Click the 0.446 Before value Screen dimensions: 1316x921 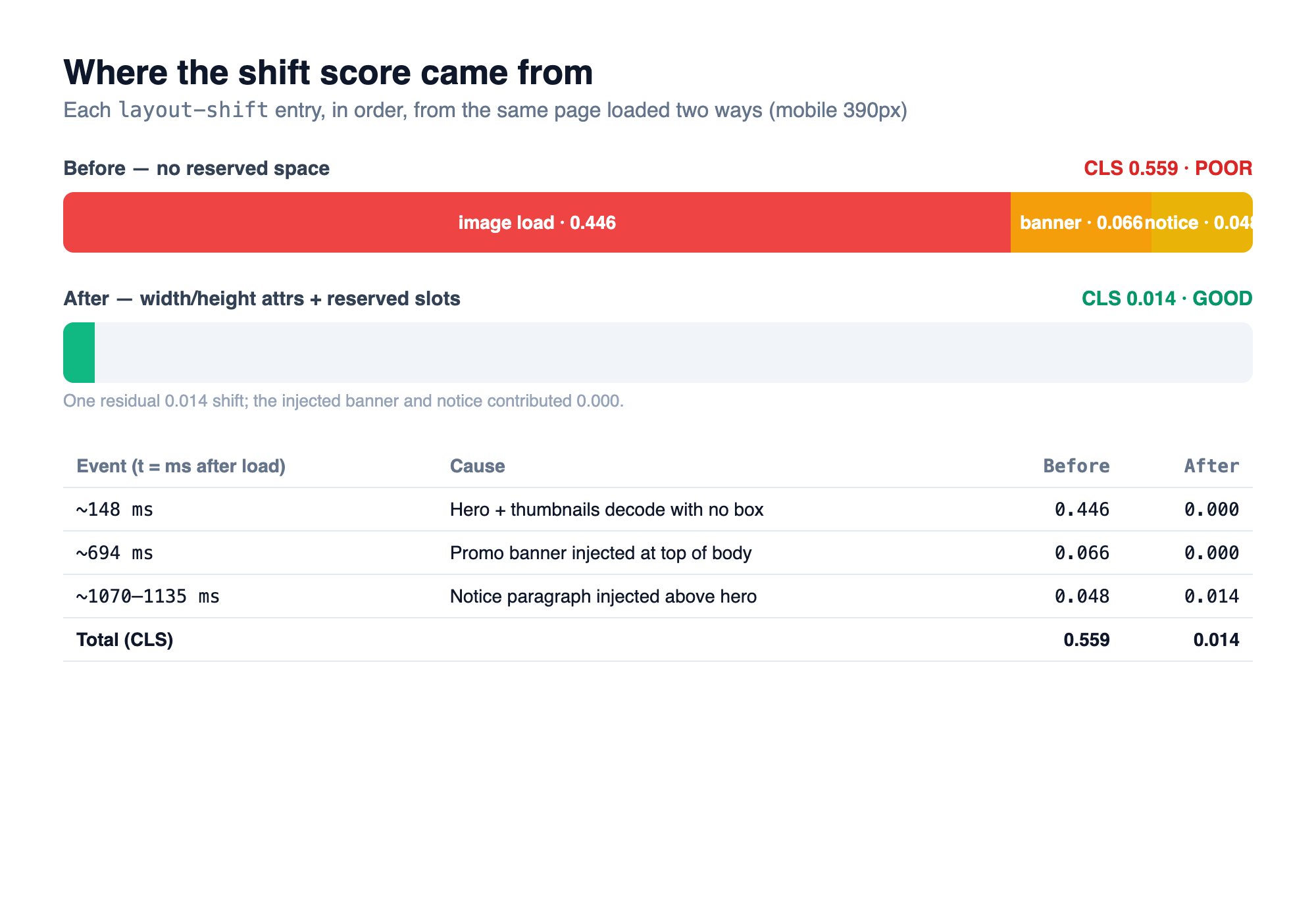coord(1082,510)
